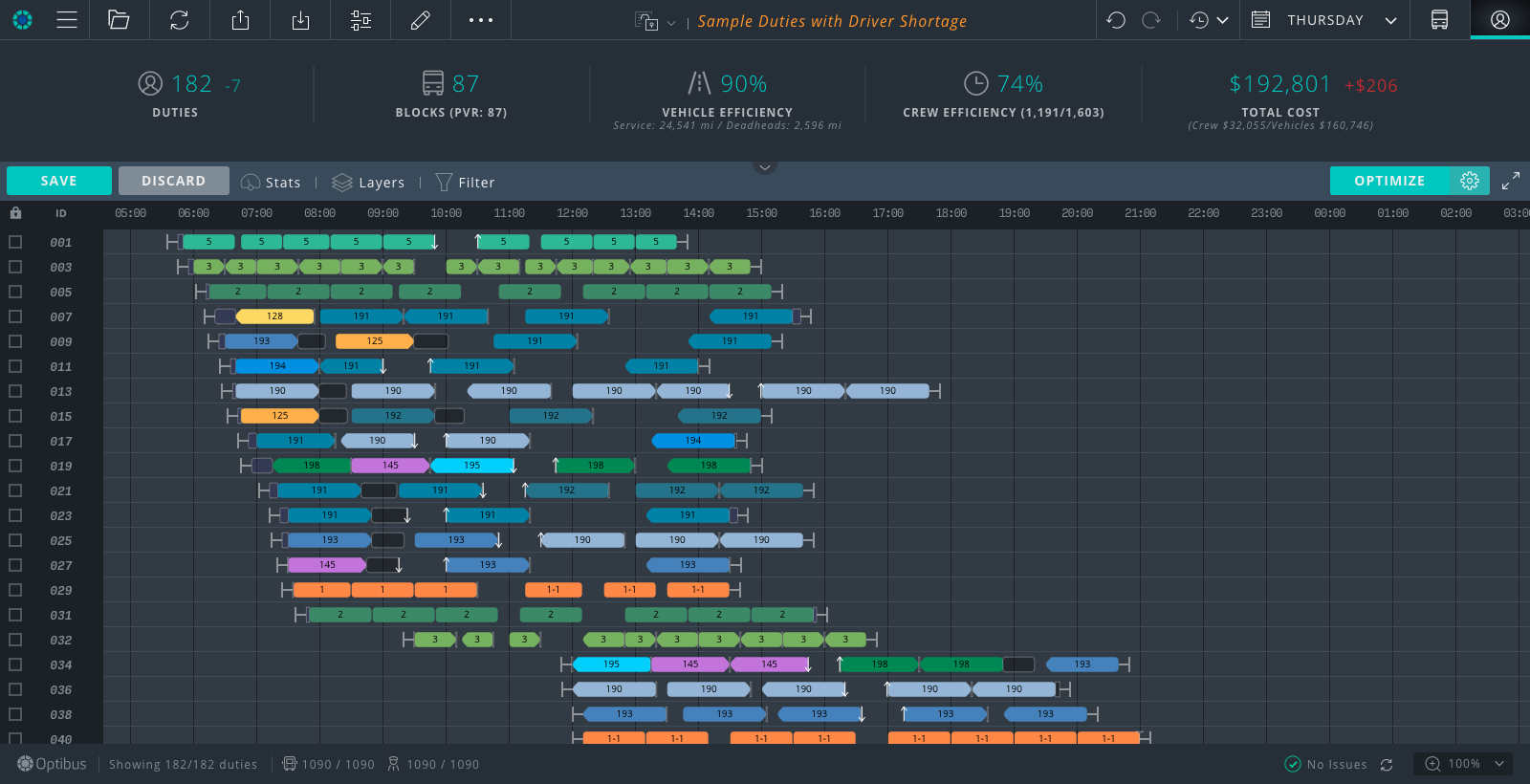1530x784 pixels.
Task: Select the pencil edit tool
Action: (420, 20)
